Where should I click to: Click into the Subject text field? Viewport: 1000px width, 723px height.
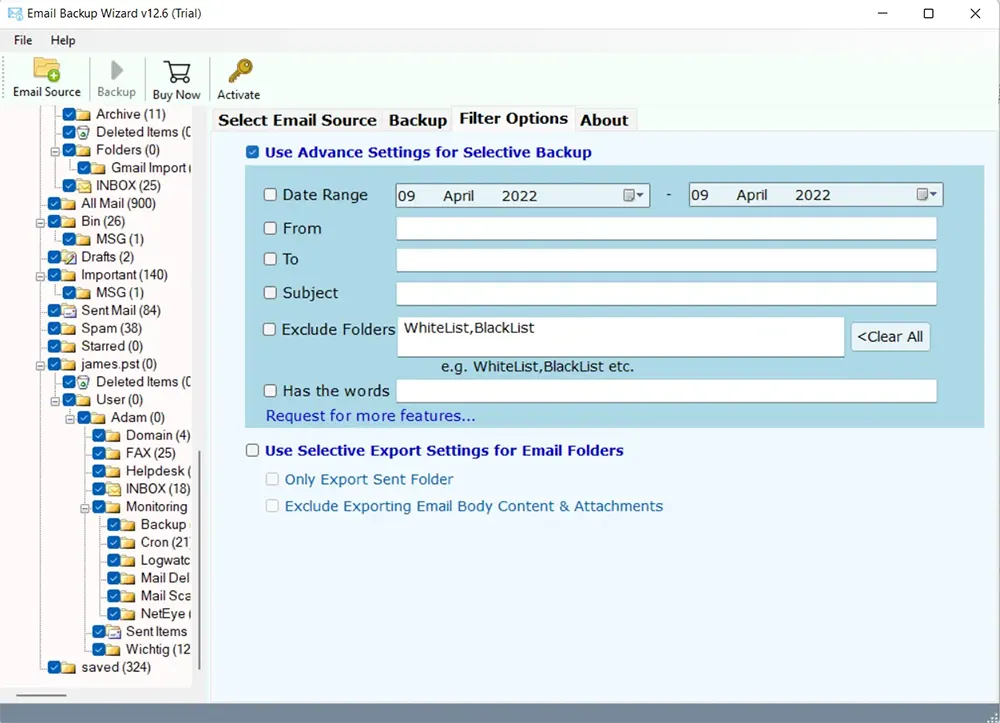pyautogui.click(x=665, y=293)
